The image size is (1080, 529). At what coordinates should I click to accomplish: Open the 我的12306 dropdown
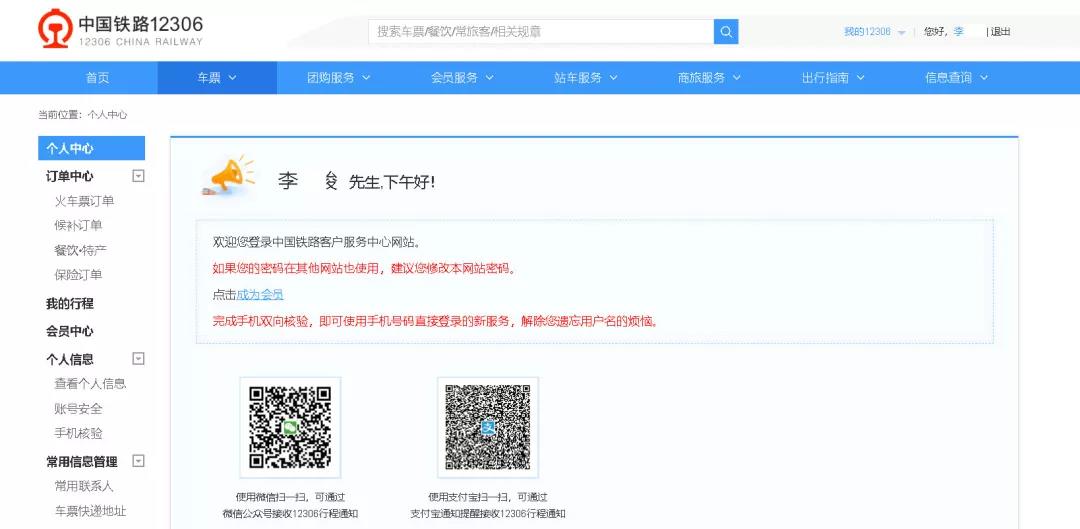[873, 32]
